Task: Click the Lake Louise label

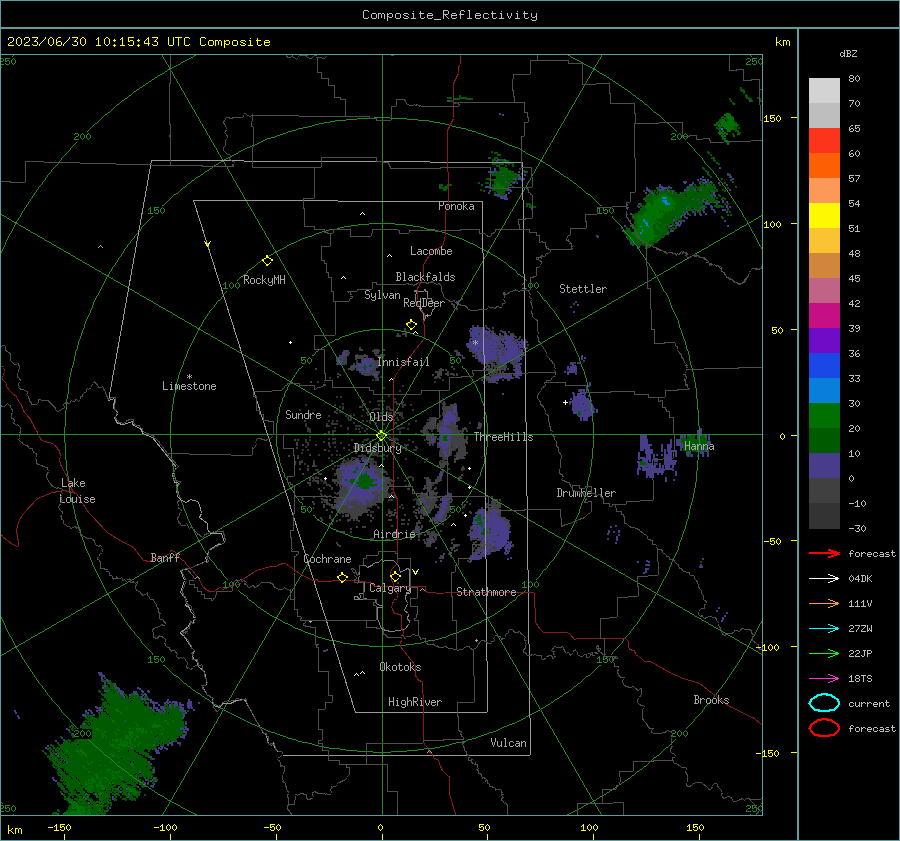Action: coord(77,491)
